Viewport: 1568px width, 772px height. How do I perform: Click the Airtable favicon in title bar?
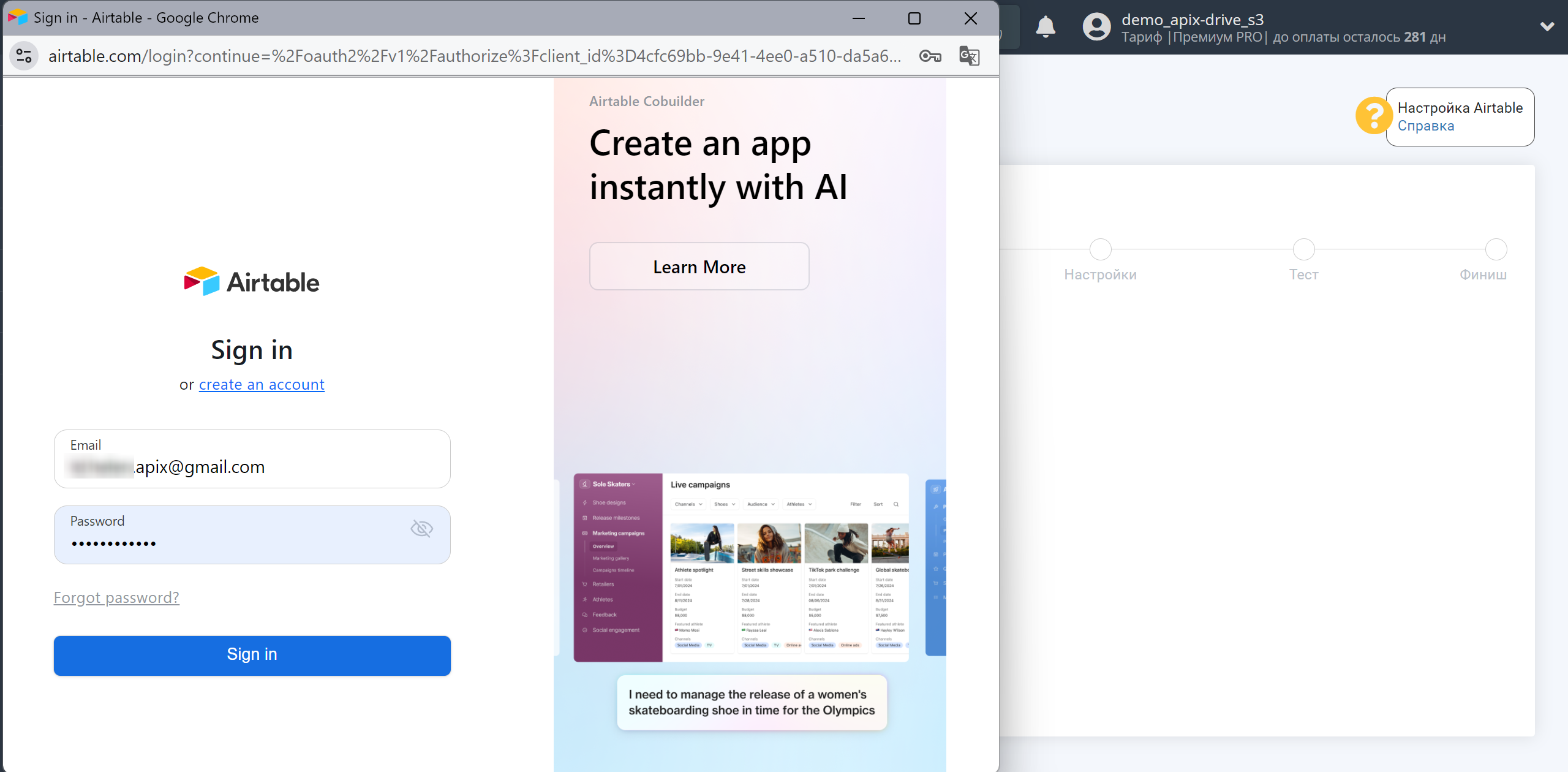pos(18,17)
